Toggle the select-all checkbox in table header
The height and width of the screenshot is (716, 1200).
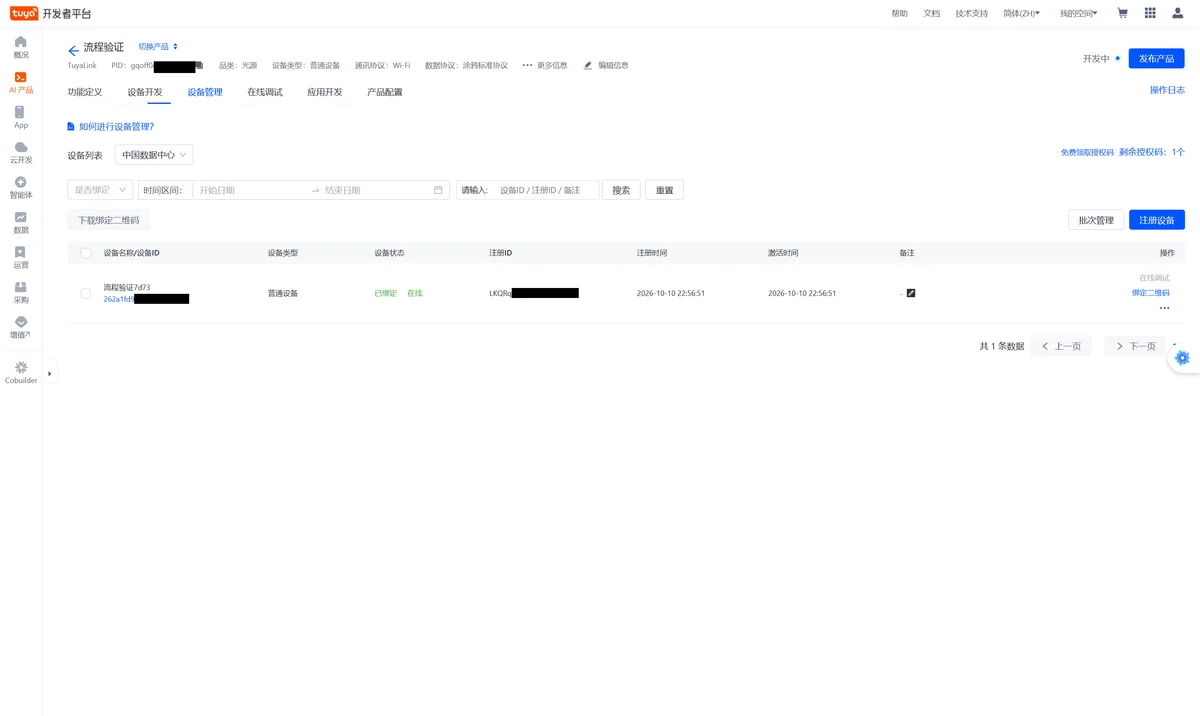[86, 253]
